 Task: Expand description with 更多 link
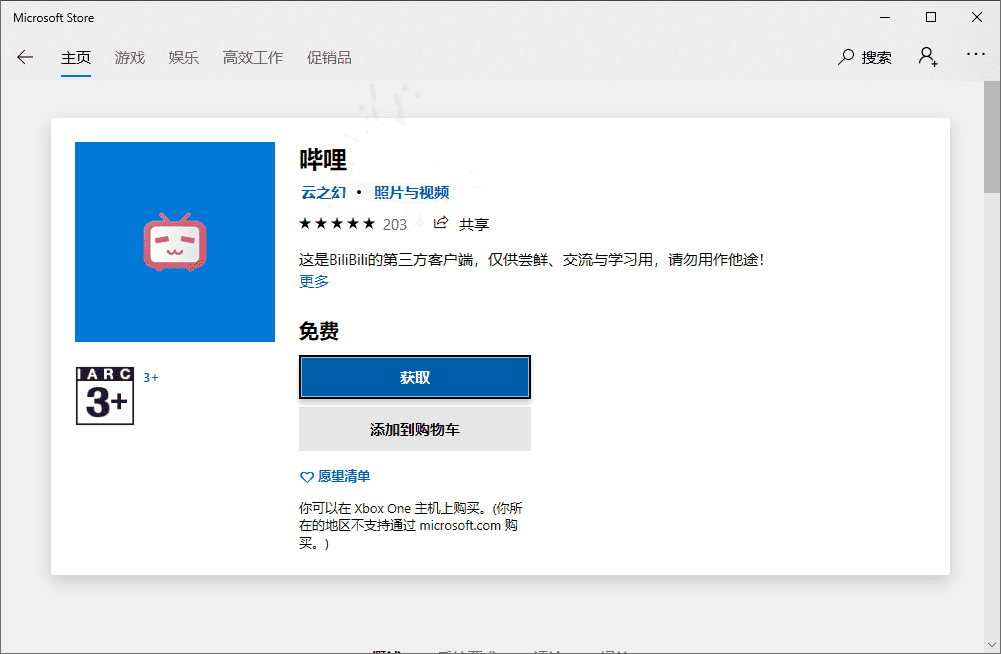[314, 281]
